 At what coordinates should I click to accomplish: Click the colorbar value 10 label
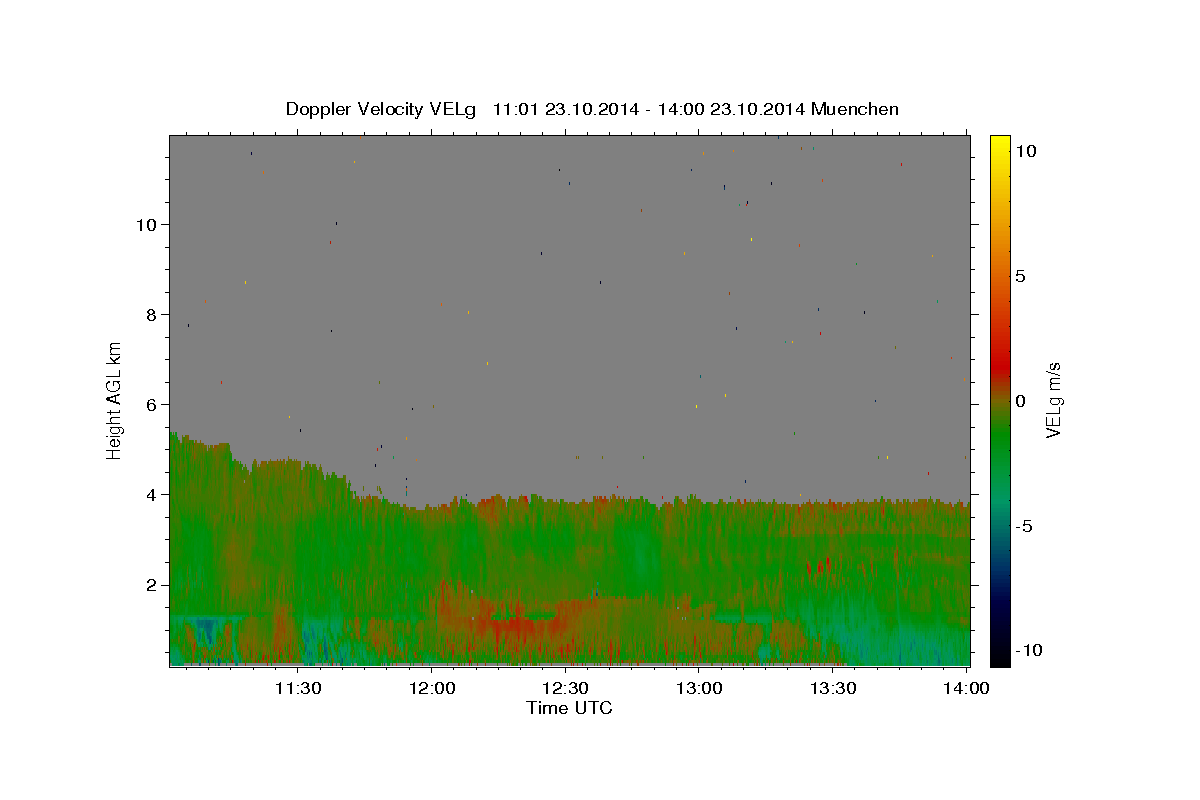tap(1024, 150)
